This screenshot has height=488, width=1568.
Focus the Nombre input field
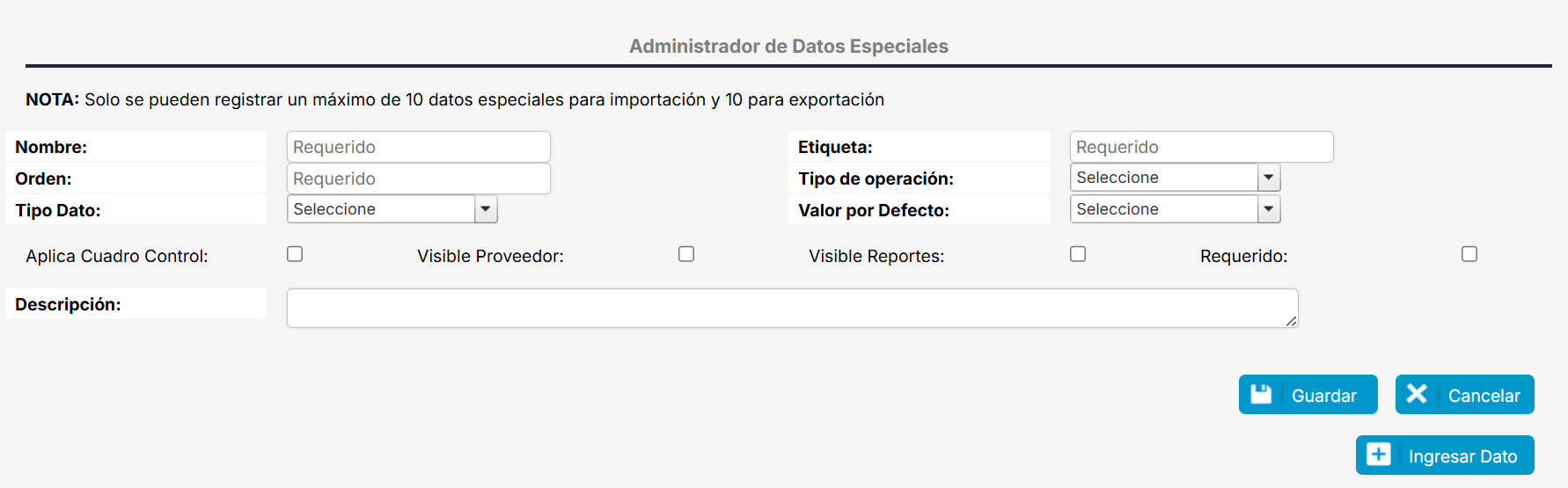coord(419,147)
